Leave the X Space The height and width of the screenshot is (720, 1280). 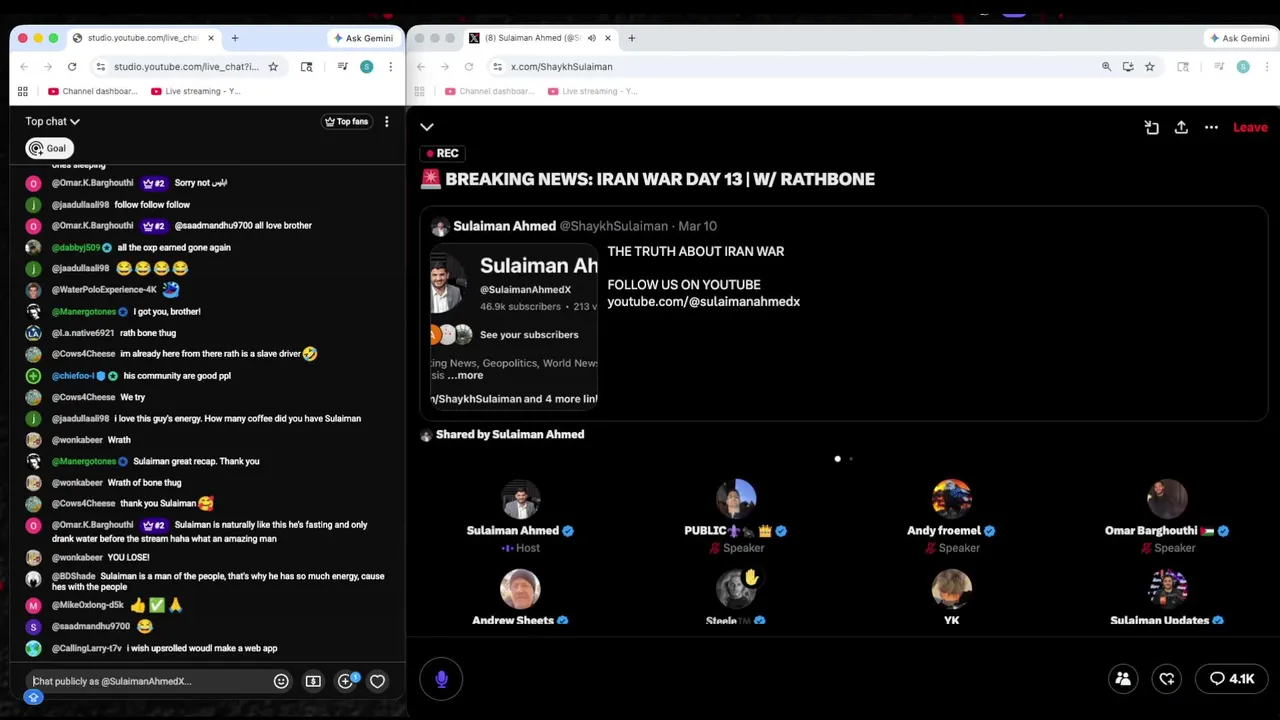[1250, 127]
